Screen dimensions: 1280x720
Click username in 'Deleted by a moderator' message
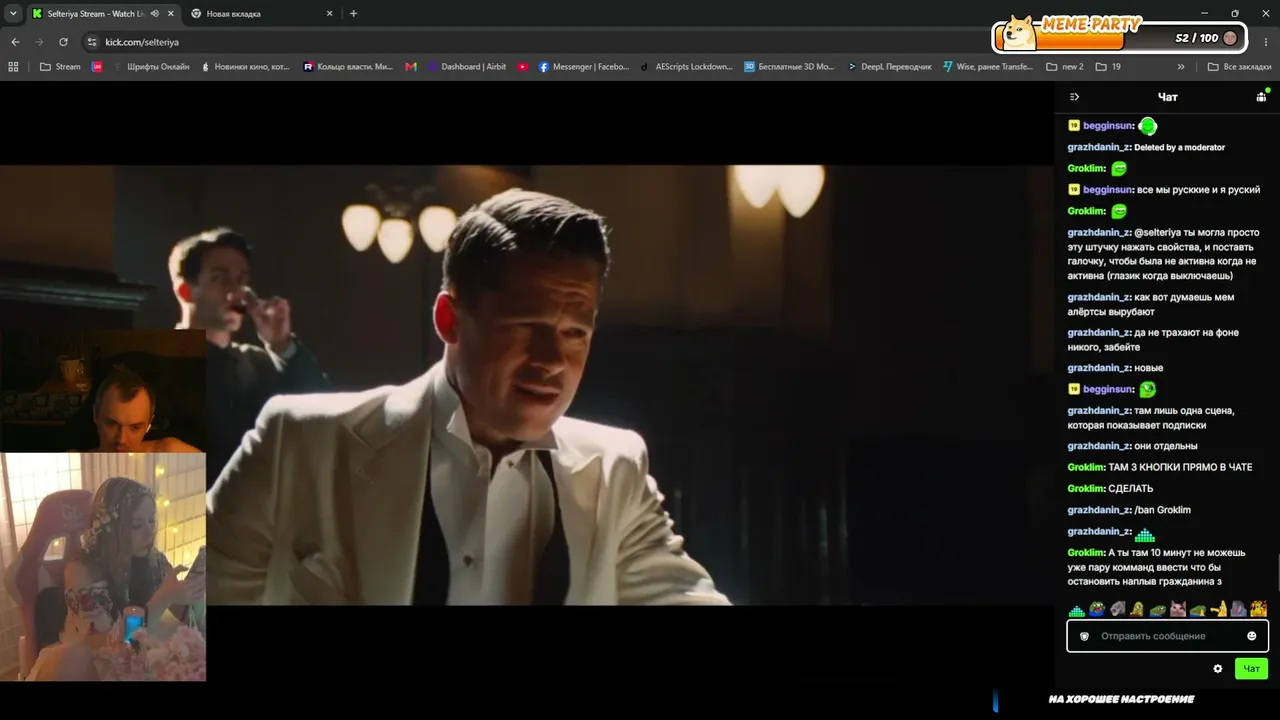click(1098, 147)
